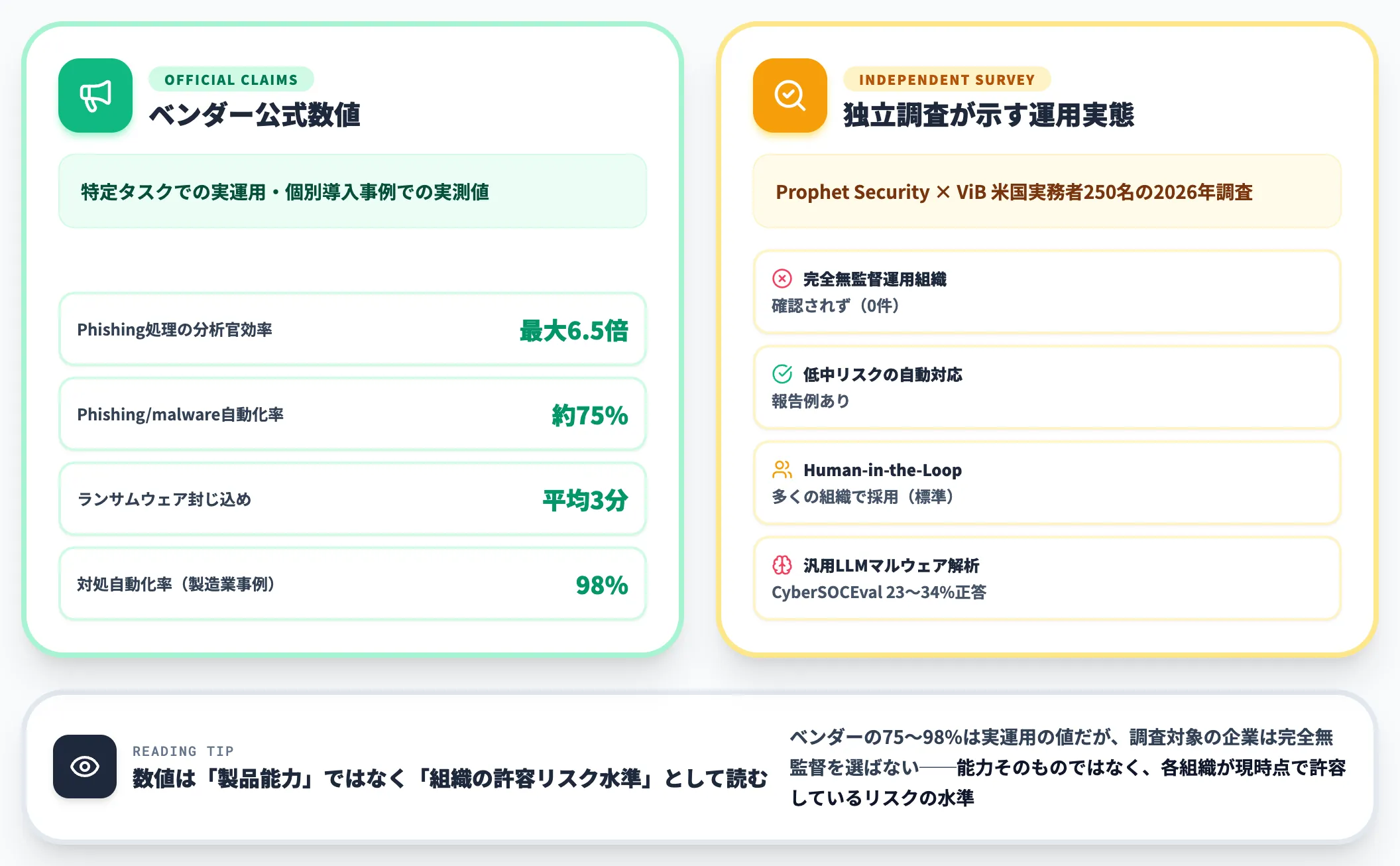Click the Human-in-the-Loop title

(882, 470)
